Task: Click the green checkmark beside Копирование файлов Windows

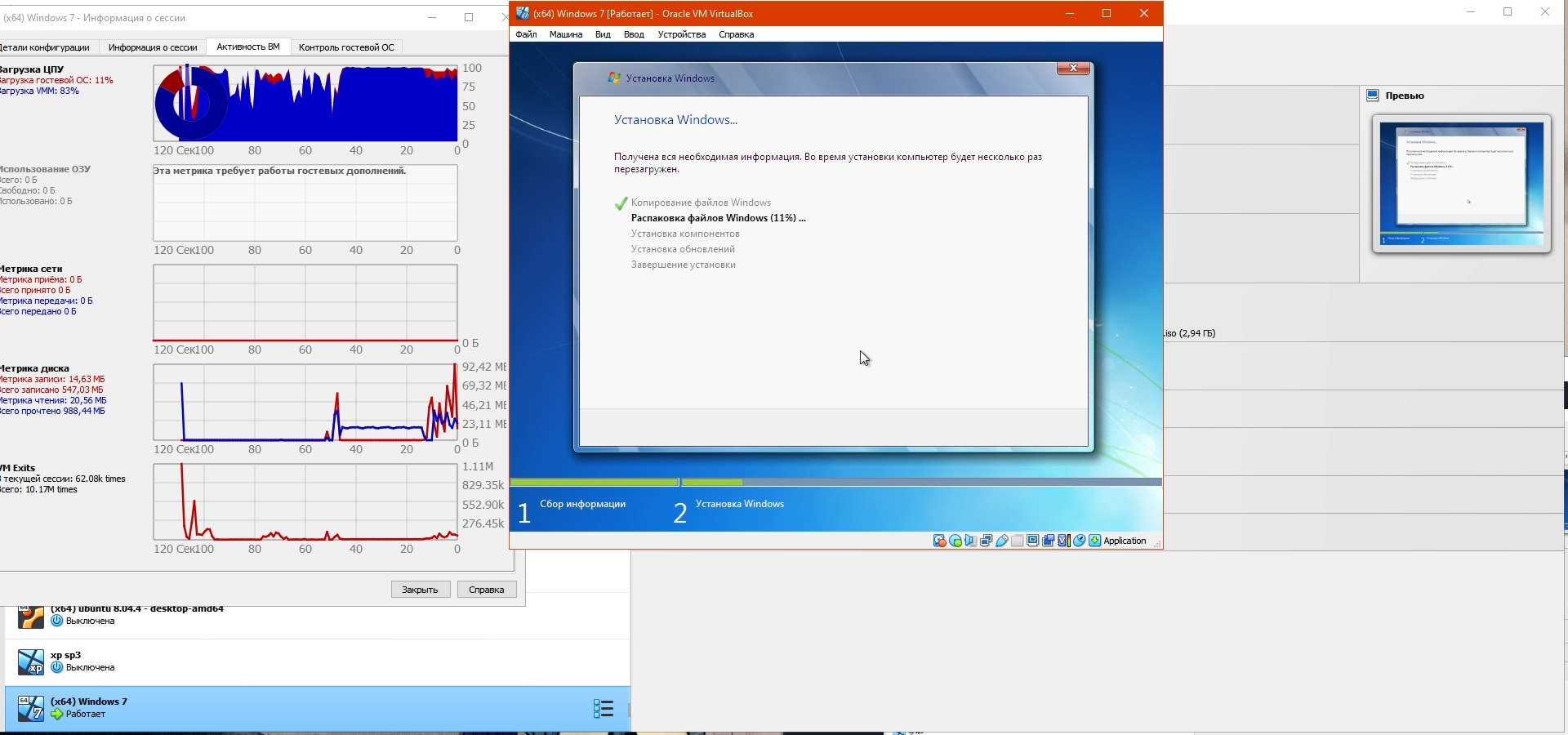Action: (x=621, y=203)
